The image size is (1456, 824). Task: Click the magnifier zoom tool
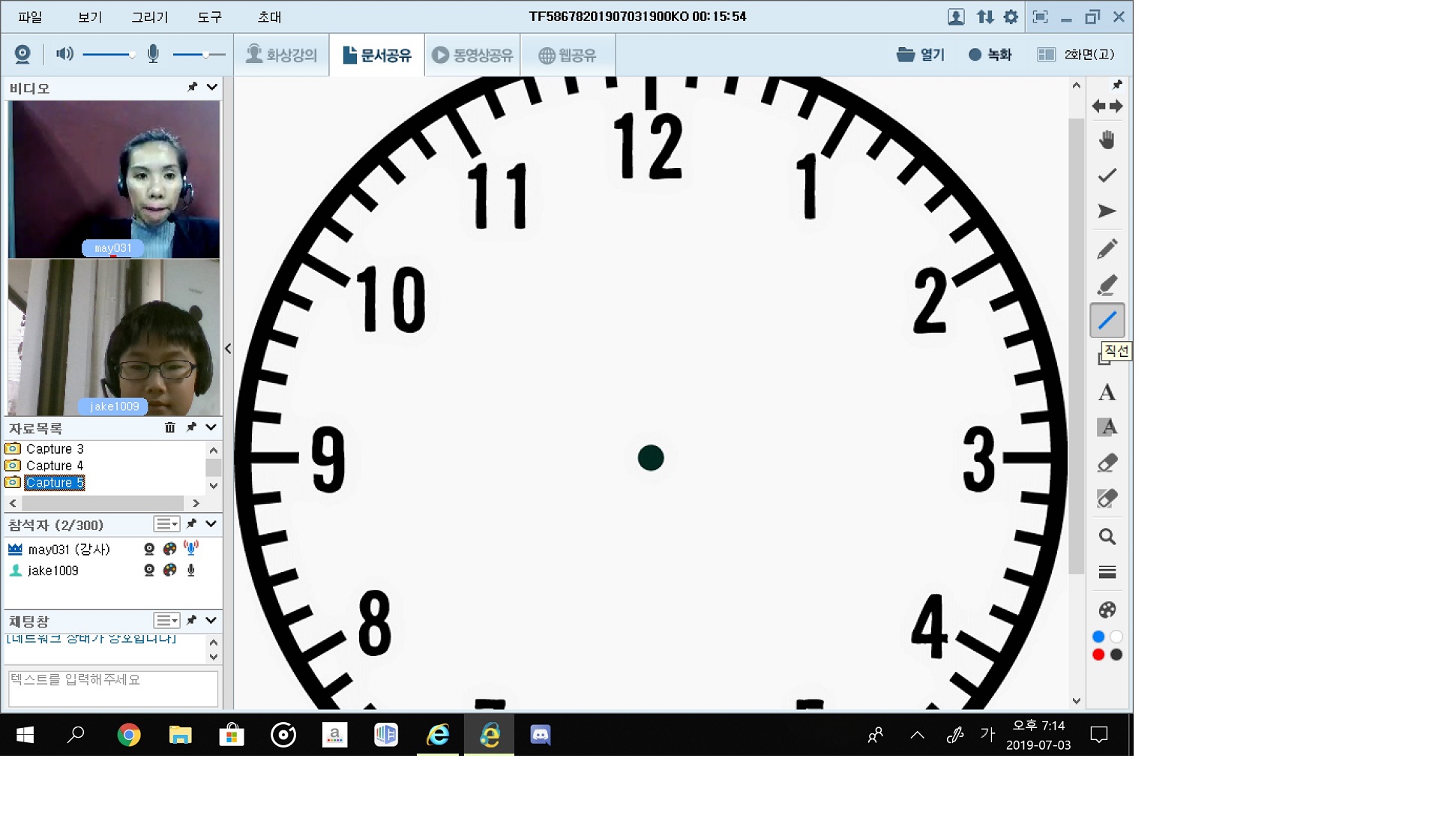pyautogui.click(x=1107, y=537)
